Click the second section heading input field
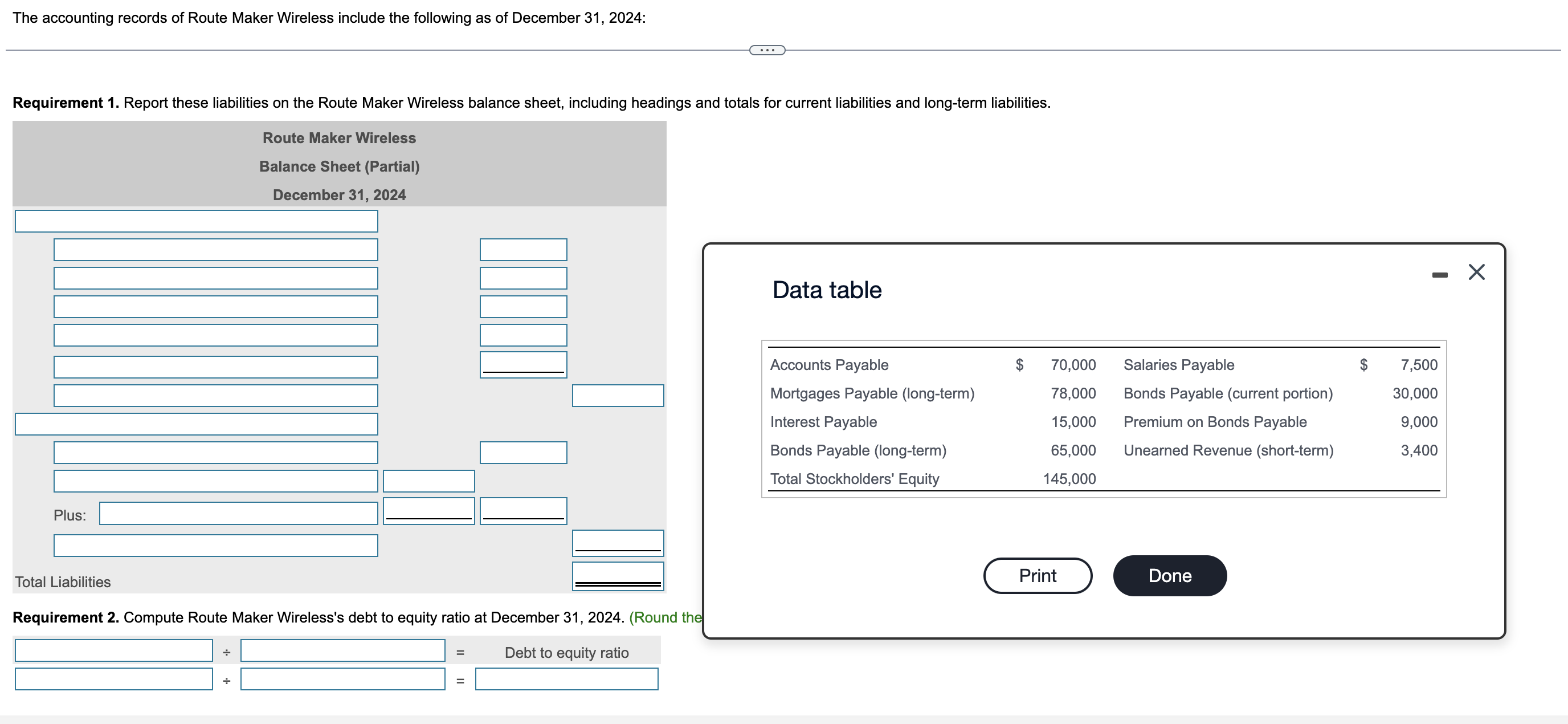Screen dimensions: 1568x724 pyautogui.click(x=196, y=424)
